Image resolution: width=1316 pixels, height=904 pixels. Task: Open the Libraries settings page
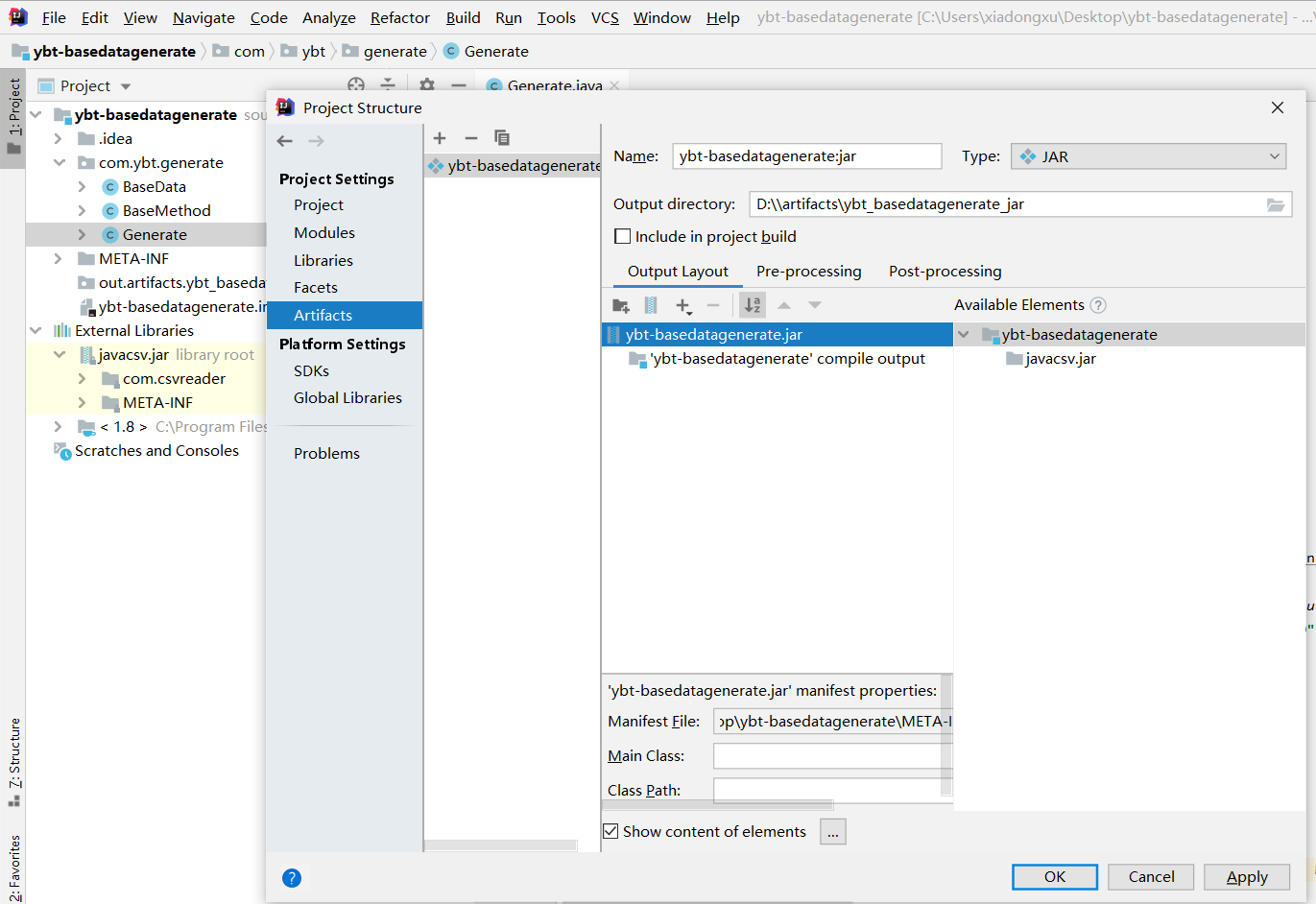click(323, 261)
